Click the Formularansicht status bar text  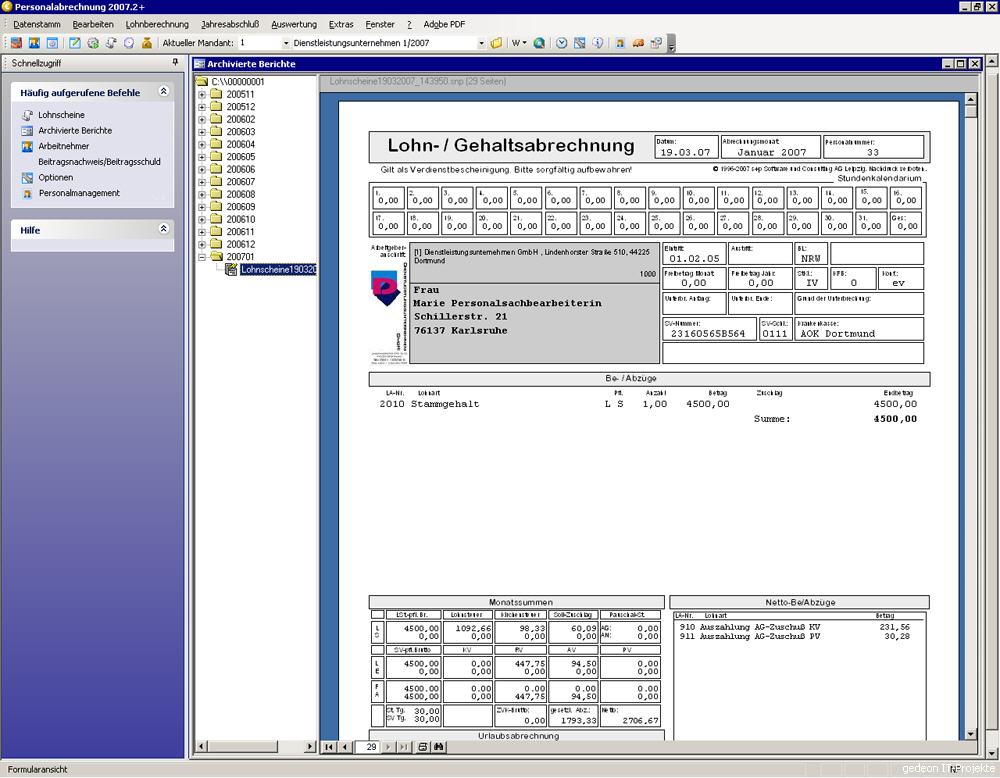(x=38, y=770)
